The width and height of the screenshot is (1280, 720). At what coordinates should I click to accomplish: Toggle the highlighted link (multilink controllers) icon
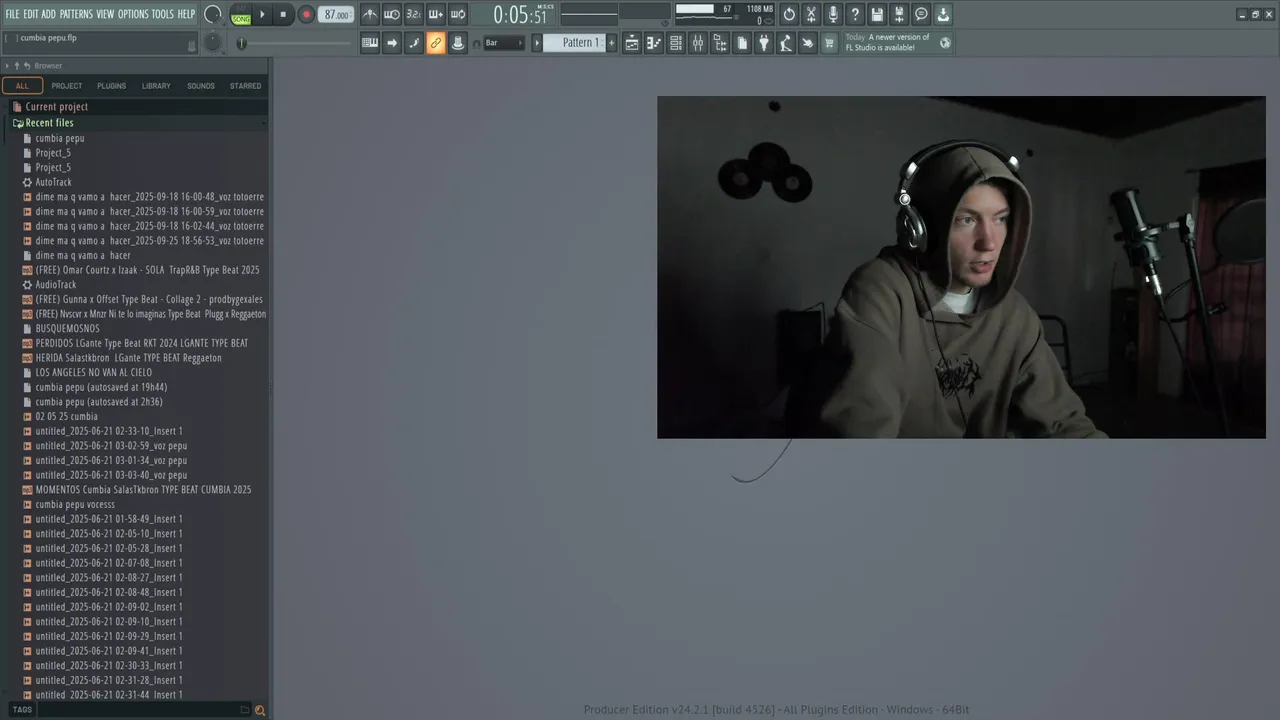click(x=436, y=43)
